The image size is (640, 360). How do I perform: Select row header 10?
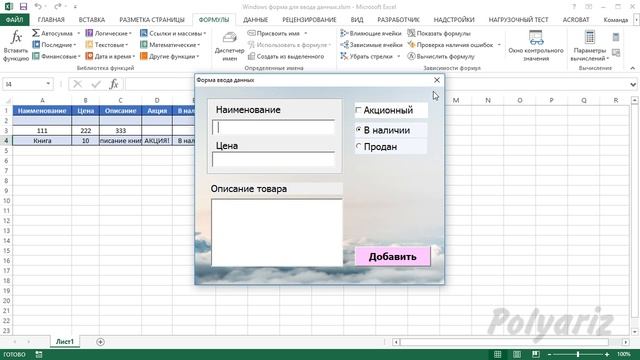point(6,200)
